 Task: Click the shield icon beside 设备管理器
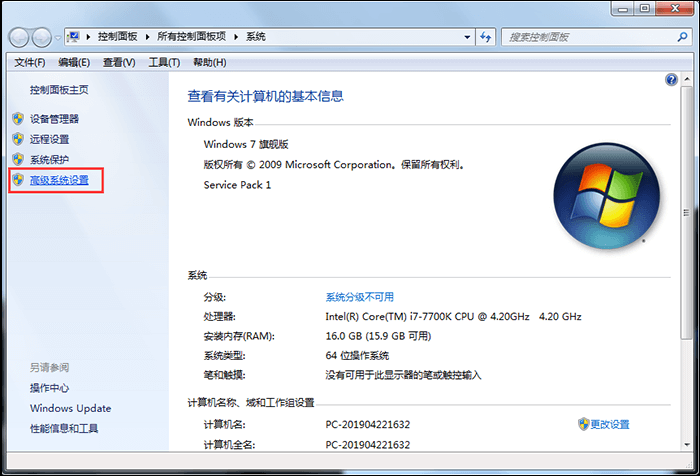(18, 119)
